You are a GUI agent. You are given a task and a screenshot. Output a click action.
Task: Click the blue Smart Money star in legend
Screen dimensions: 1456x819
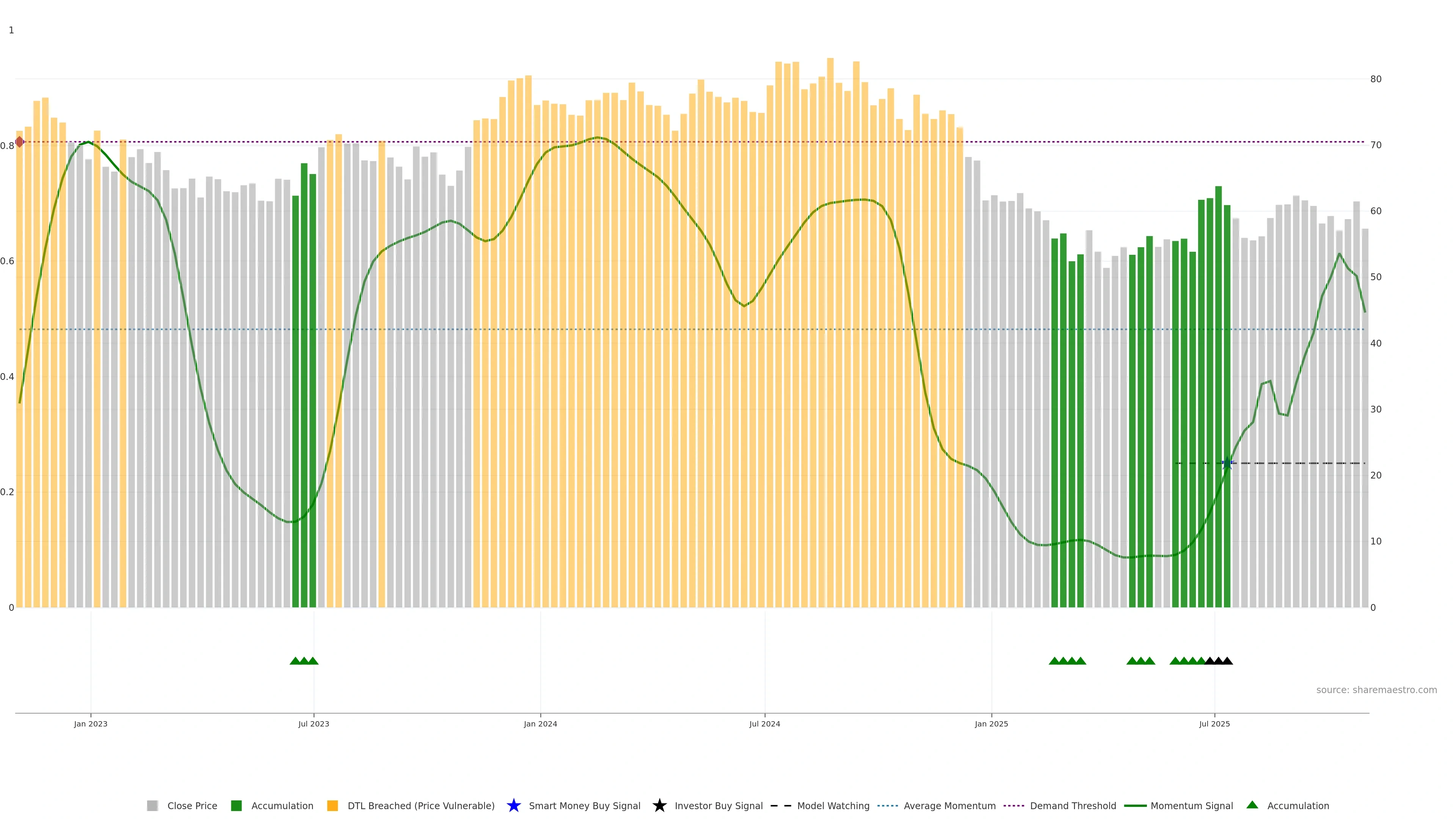pos(513,805)
